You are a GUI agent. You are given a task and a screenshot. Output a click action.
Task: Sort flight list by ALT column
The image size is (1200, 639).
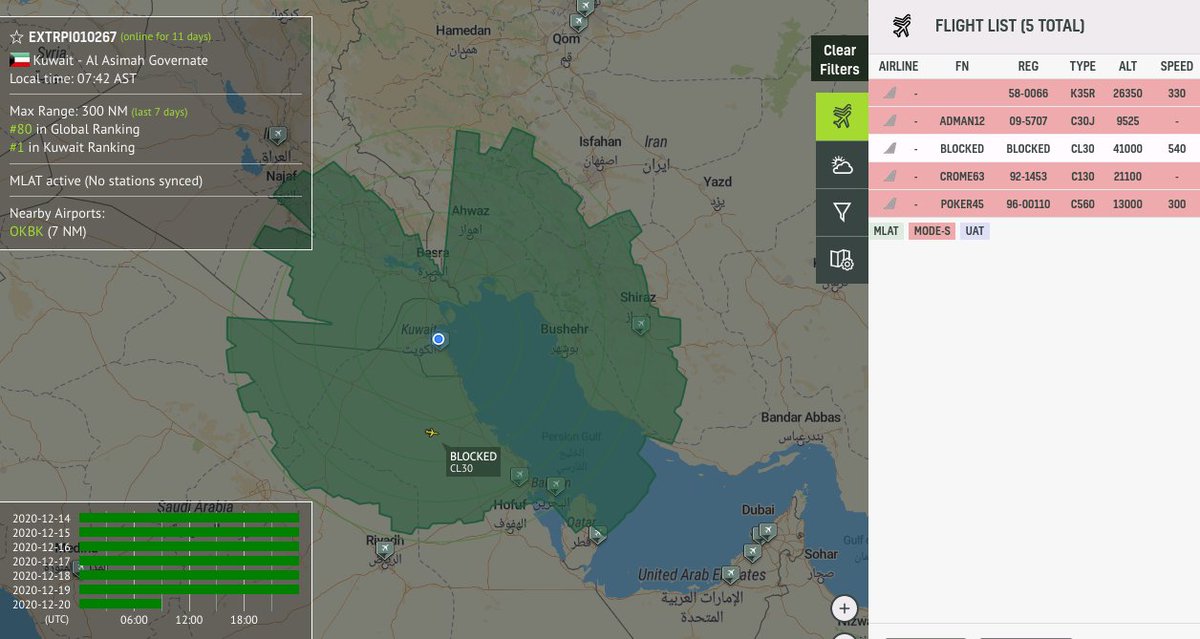(1128, 66)
